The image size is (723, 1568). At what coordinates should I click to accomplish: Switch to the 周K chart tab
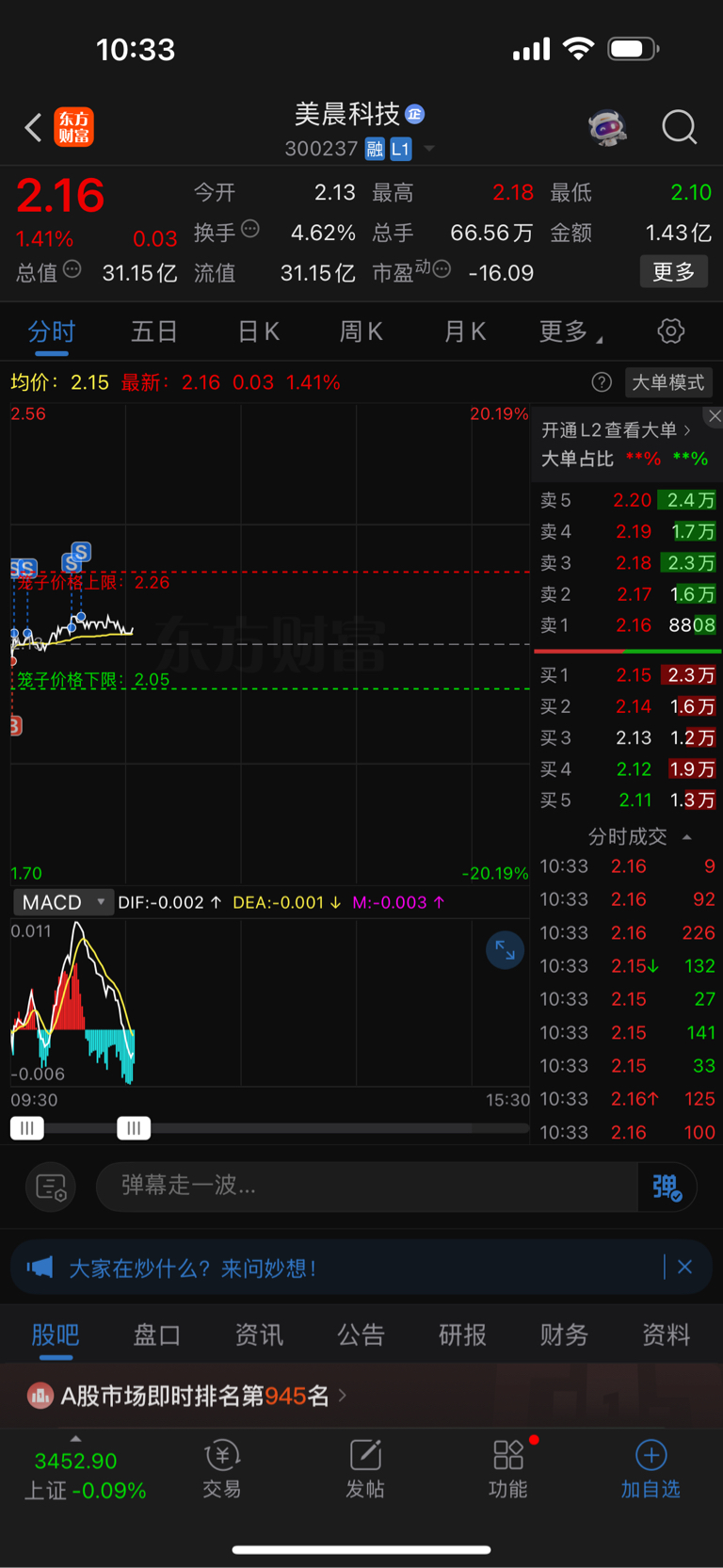(x=361, y=331)
